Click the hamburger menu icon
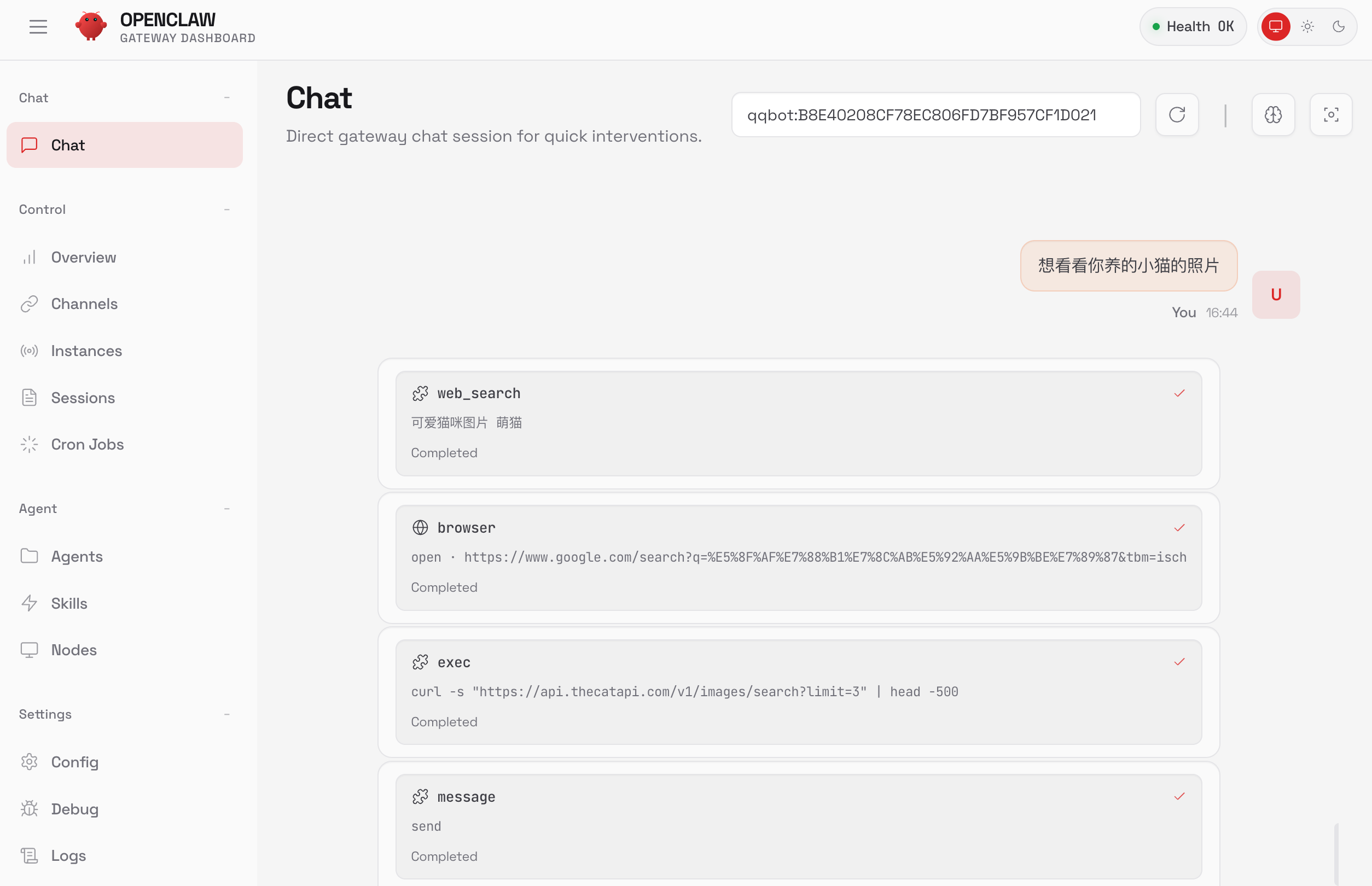Image resolution: width=1372 pixels, height=886 pixels. click(x=38, y=26)
